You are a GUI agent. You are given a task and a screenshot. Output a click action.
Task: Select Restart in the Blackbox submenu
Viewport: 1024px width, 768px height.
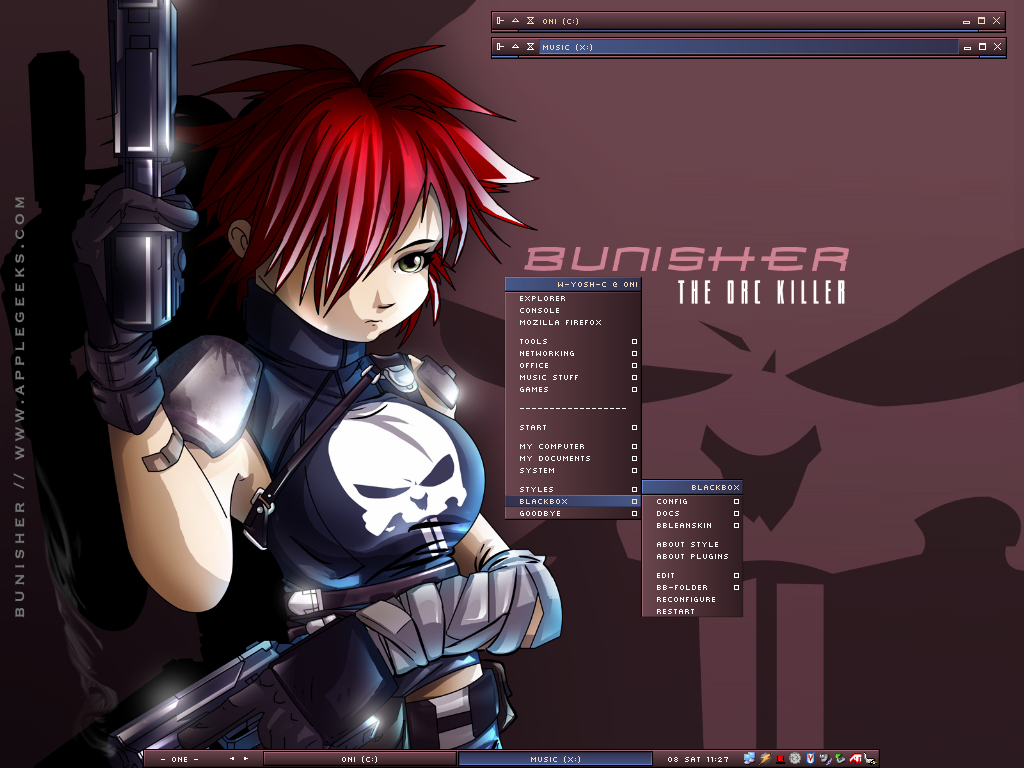click(x=692, y=611)
